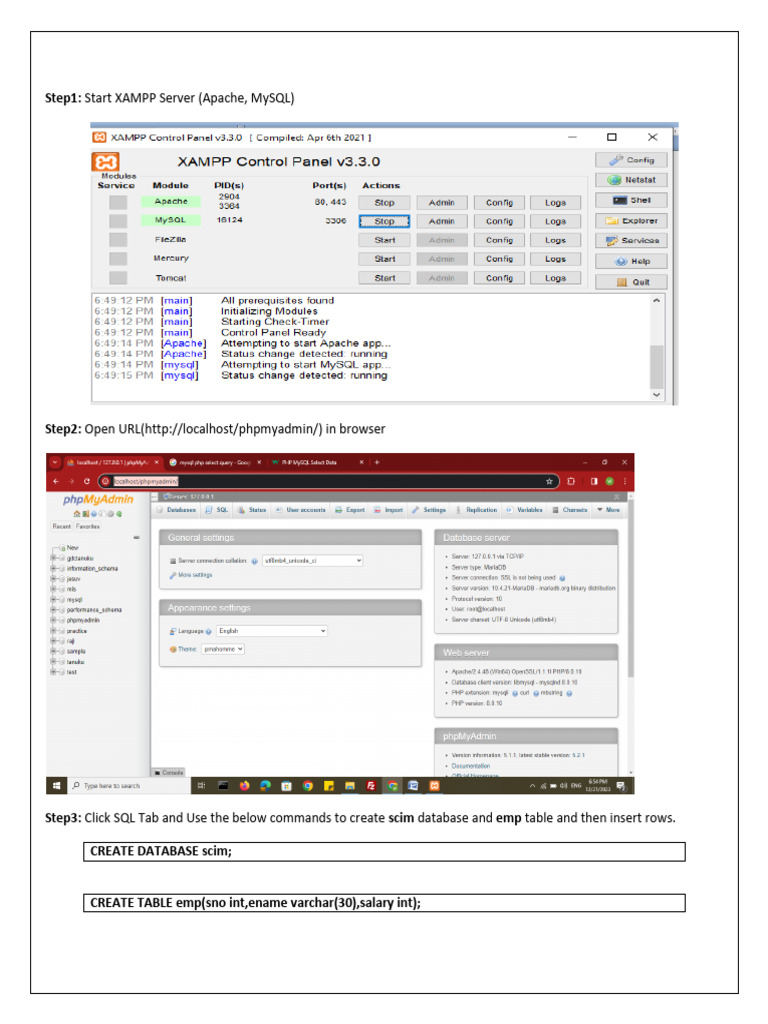Expand the mysql database node

(53, 599)
